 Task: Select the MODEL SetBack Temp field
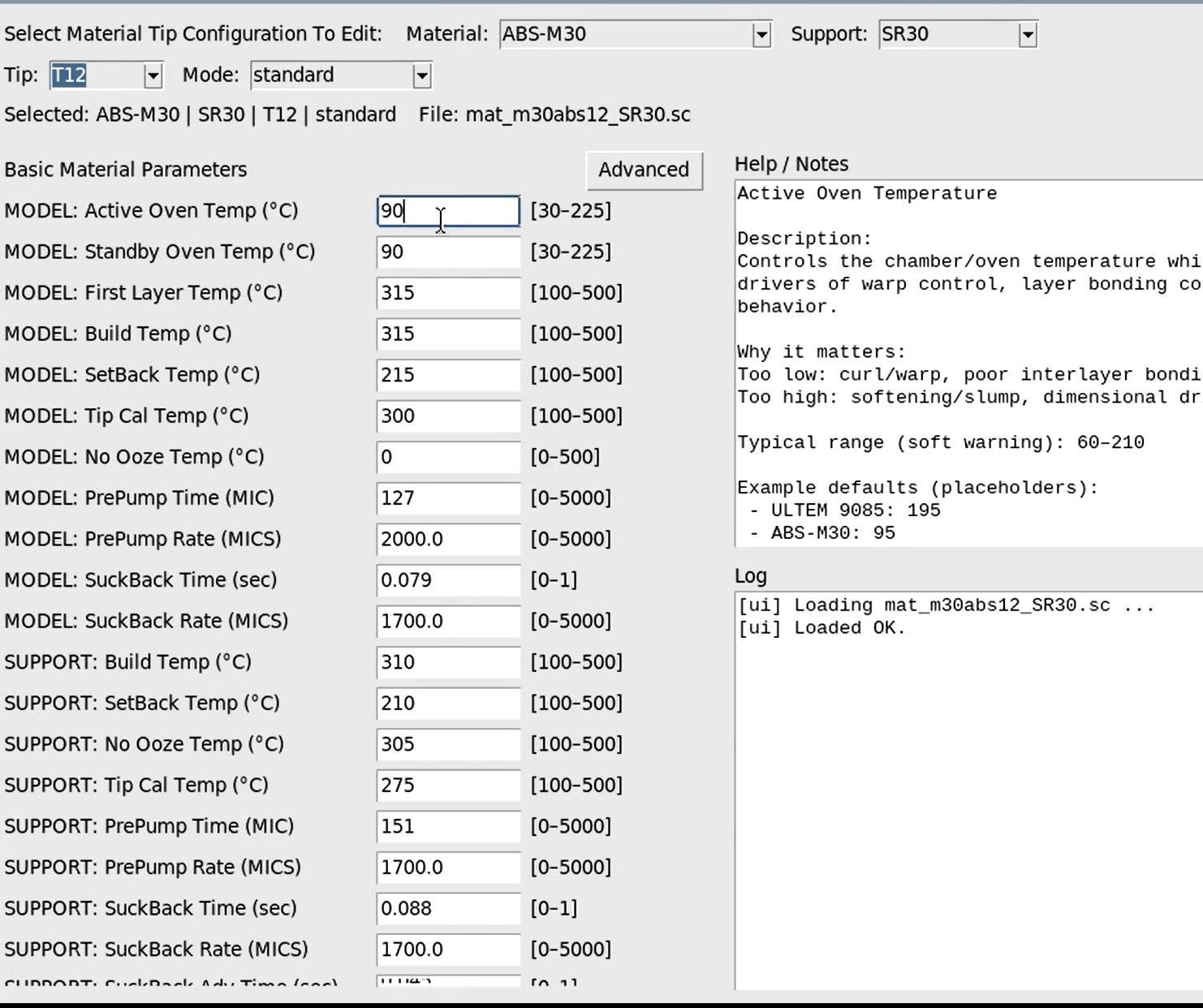coord(446,375)
